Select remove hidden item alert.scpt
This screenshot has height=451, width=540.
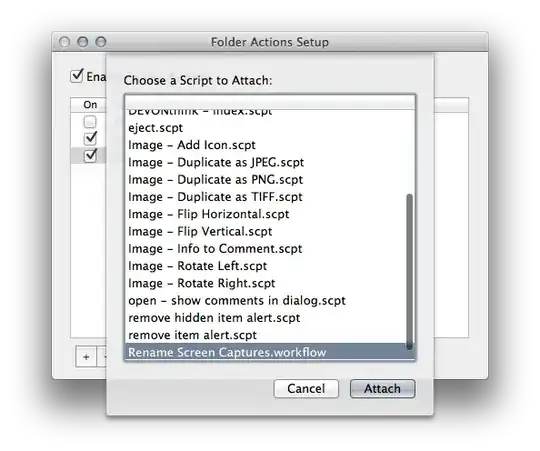270,318
